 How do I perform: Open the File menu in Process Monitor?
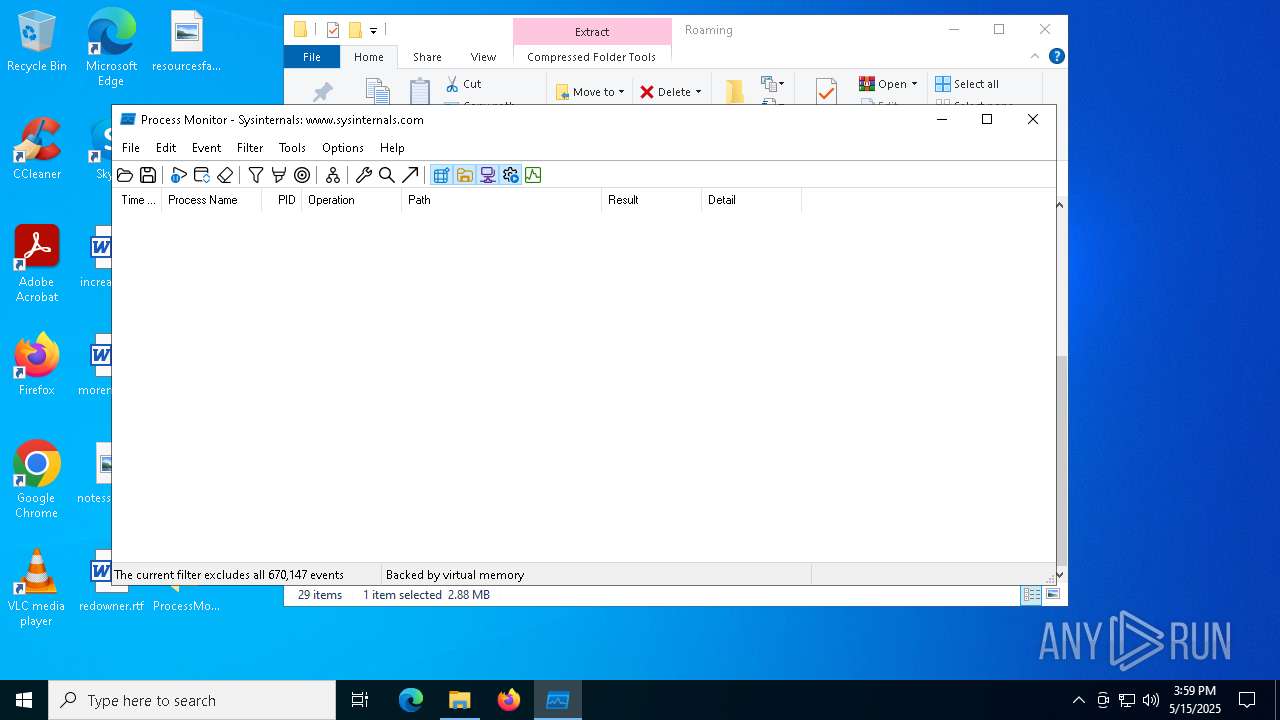pyautogui.click(x=131, y=147)
